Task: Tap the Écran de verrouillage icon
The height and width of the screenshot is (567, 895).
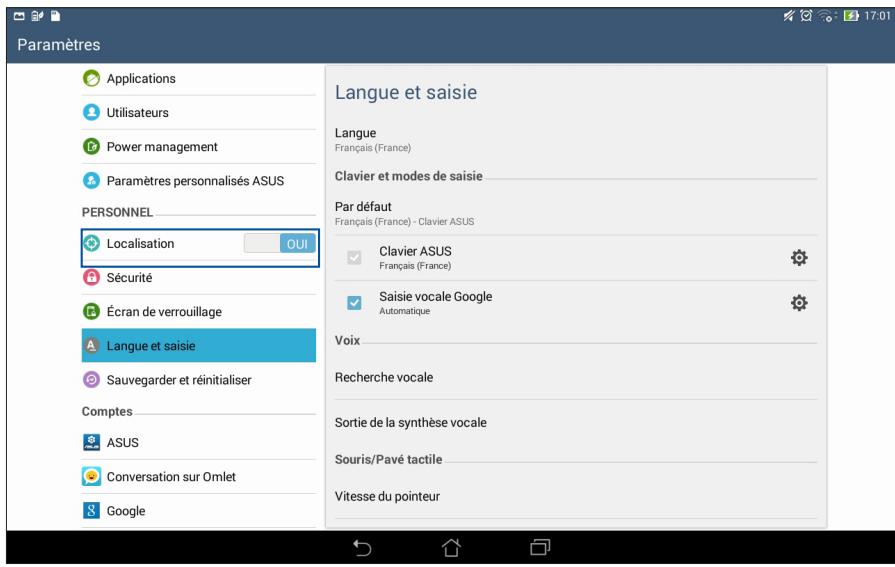Action: (x=91, y=311)
